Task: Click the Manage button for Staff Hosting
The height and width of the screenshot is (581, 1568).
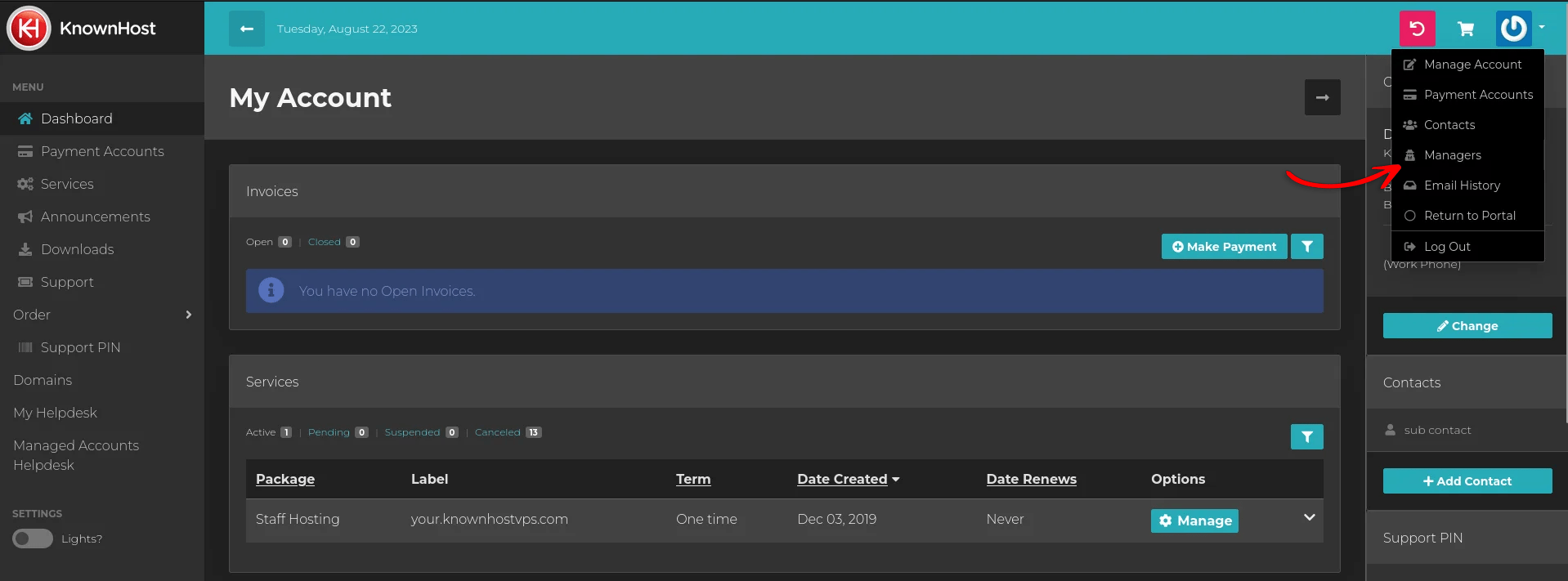Action: tap(1194, 521)
